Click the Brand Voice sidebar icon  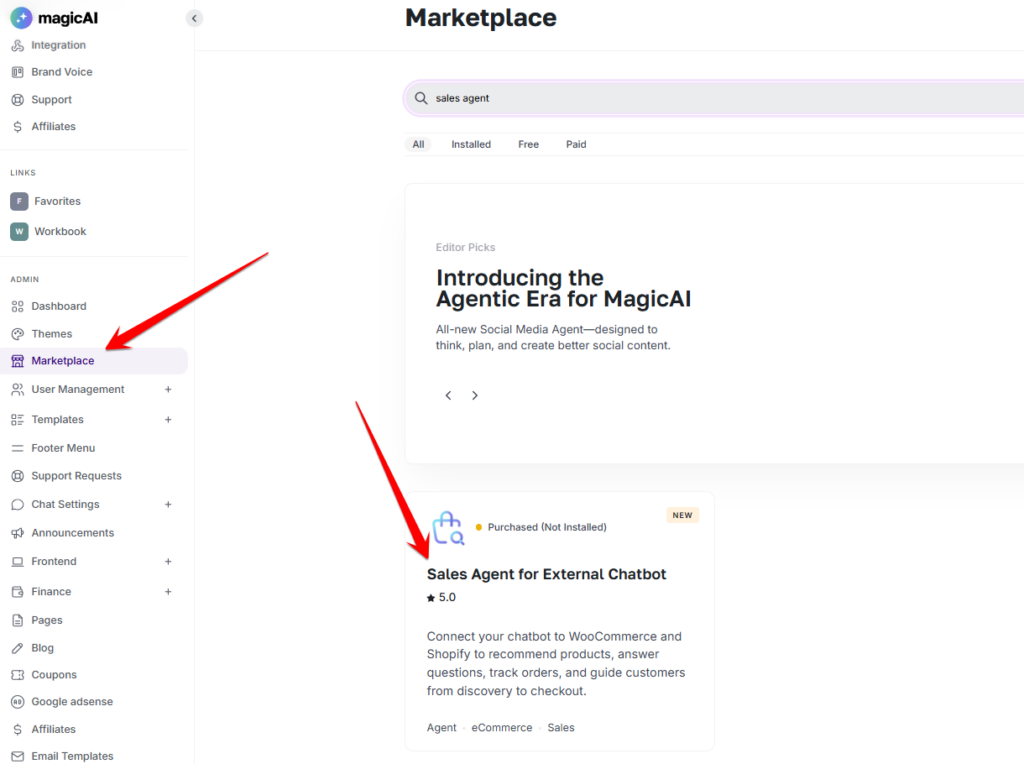click(x=17, y=72)
